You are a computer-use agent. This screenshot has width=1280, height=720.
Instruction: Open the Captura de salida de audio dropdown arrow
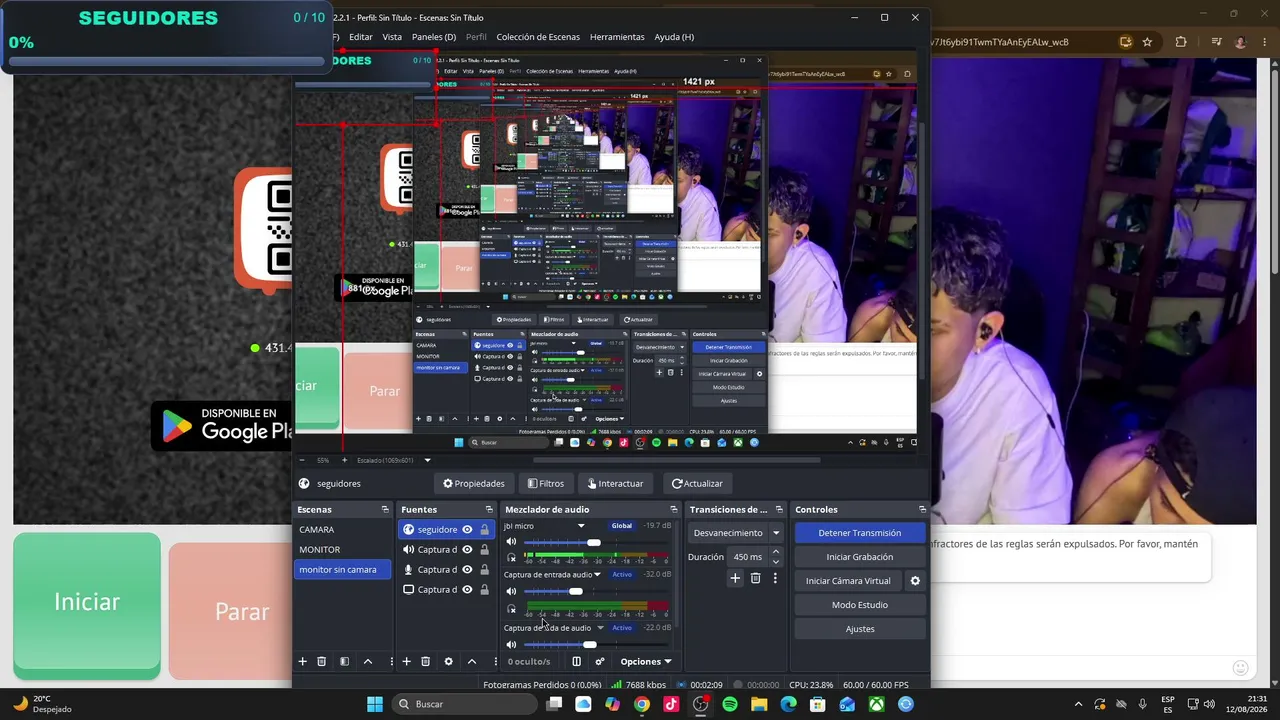600,628
